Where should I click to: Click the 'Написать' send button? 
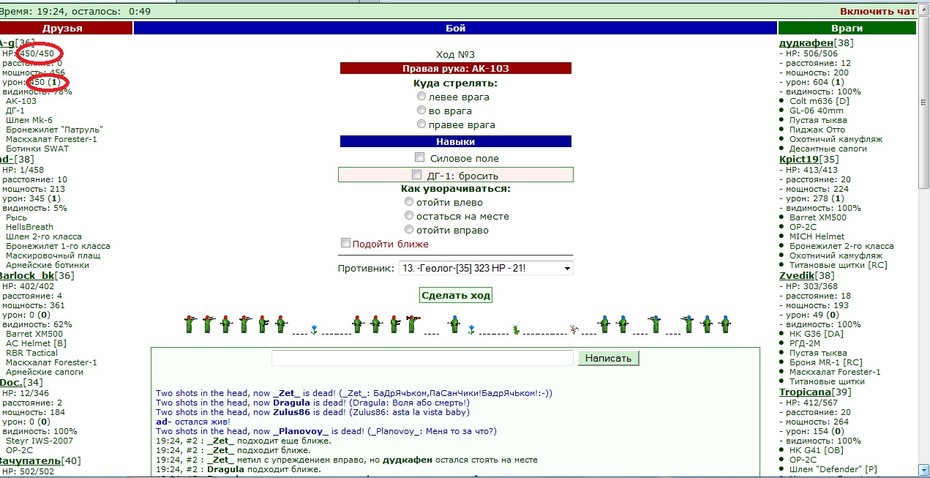coord(609,358)
